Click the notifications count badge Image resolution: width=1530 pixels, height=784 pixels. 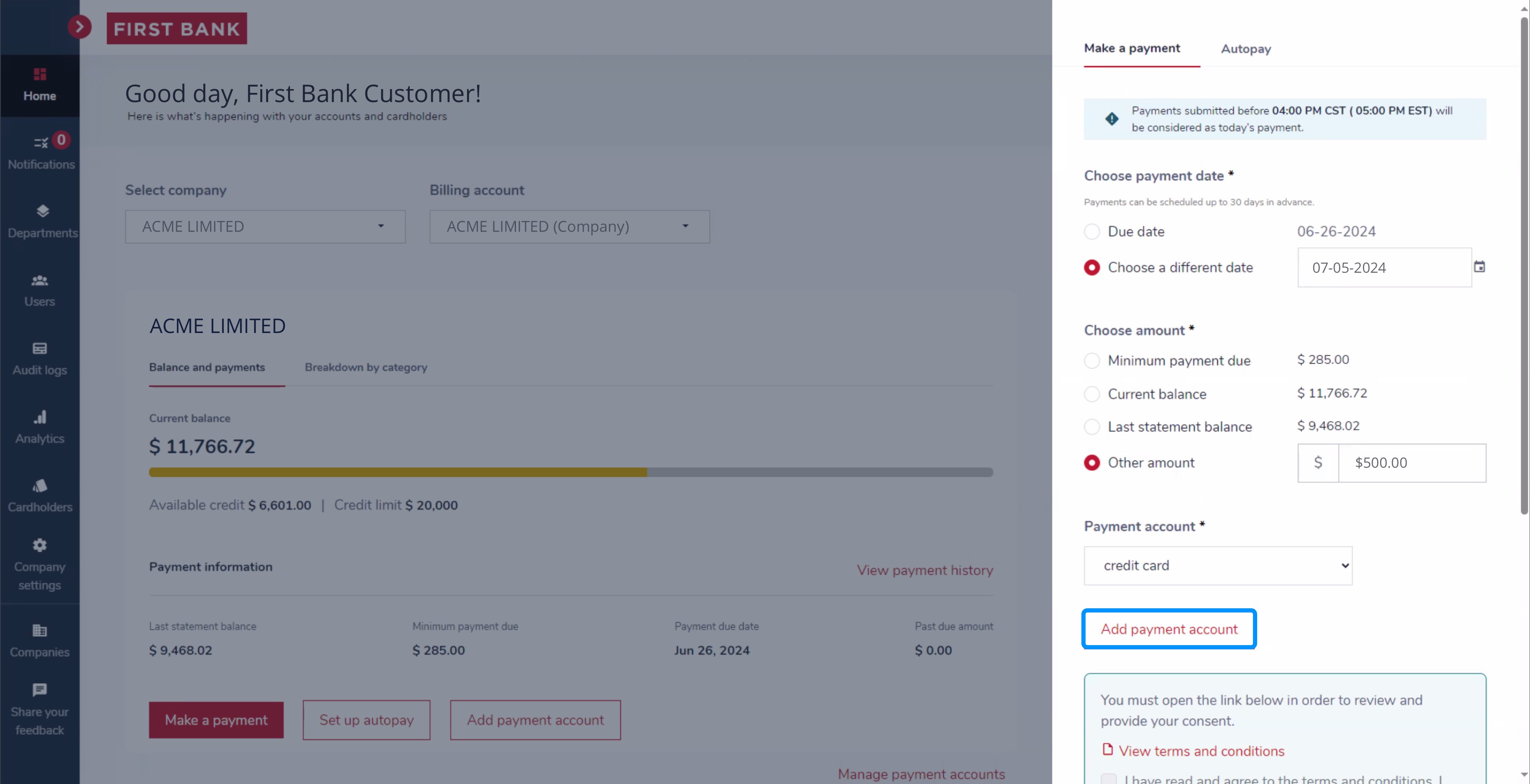[61, 140]
